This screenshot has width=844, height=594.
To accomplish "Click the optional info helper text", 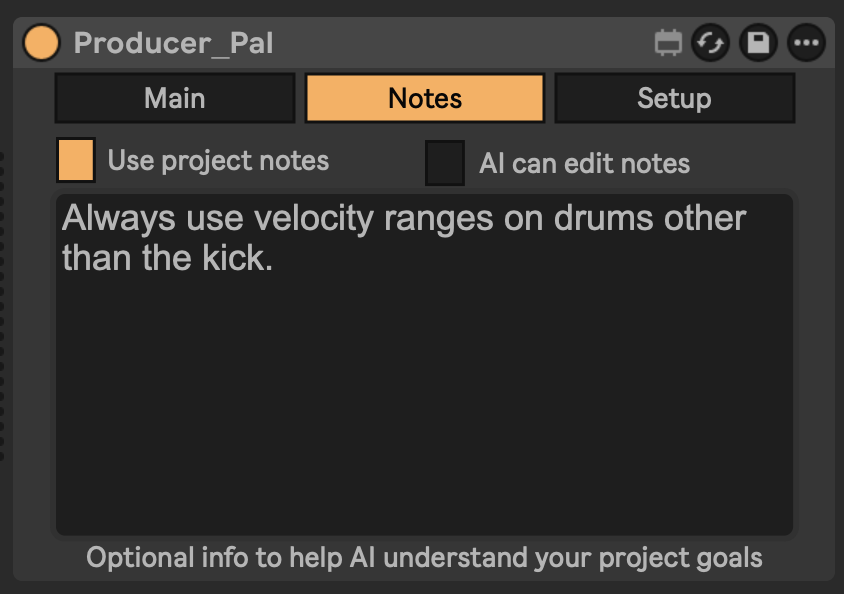I will pyautogui.click(x=424, y=557).
